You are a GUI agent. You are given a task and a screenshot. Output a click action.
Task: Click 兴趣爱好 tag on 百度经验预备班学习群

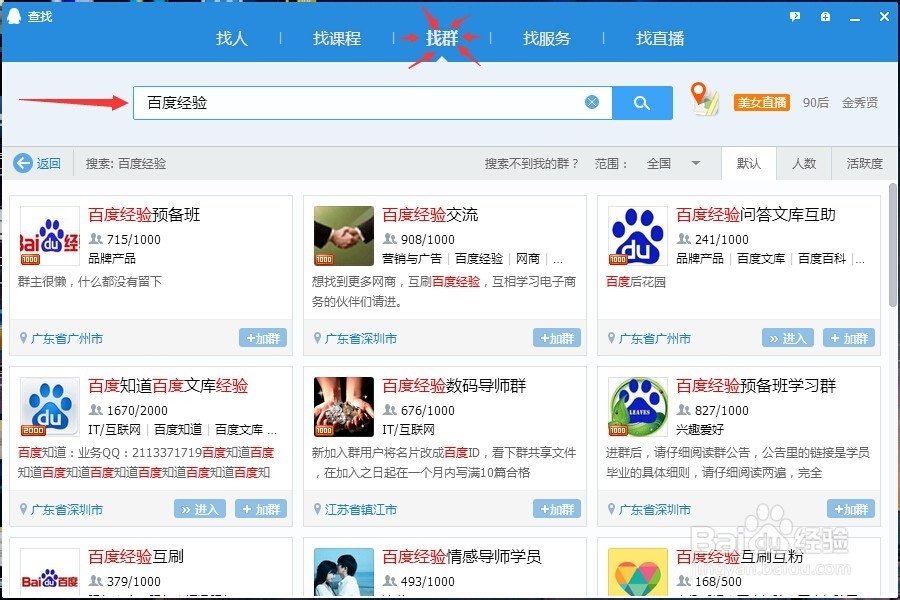point(700,429)
